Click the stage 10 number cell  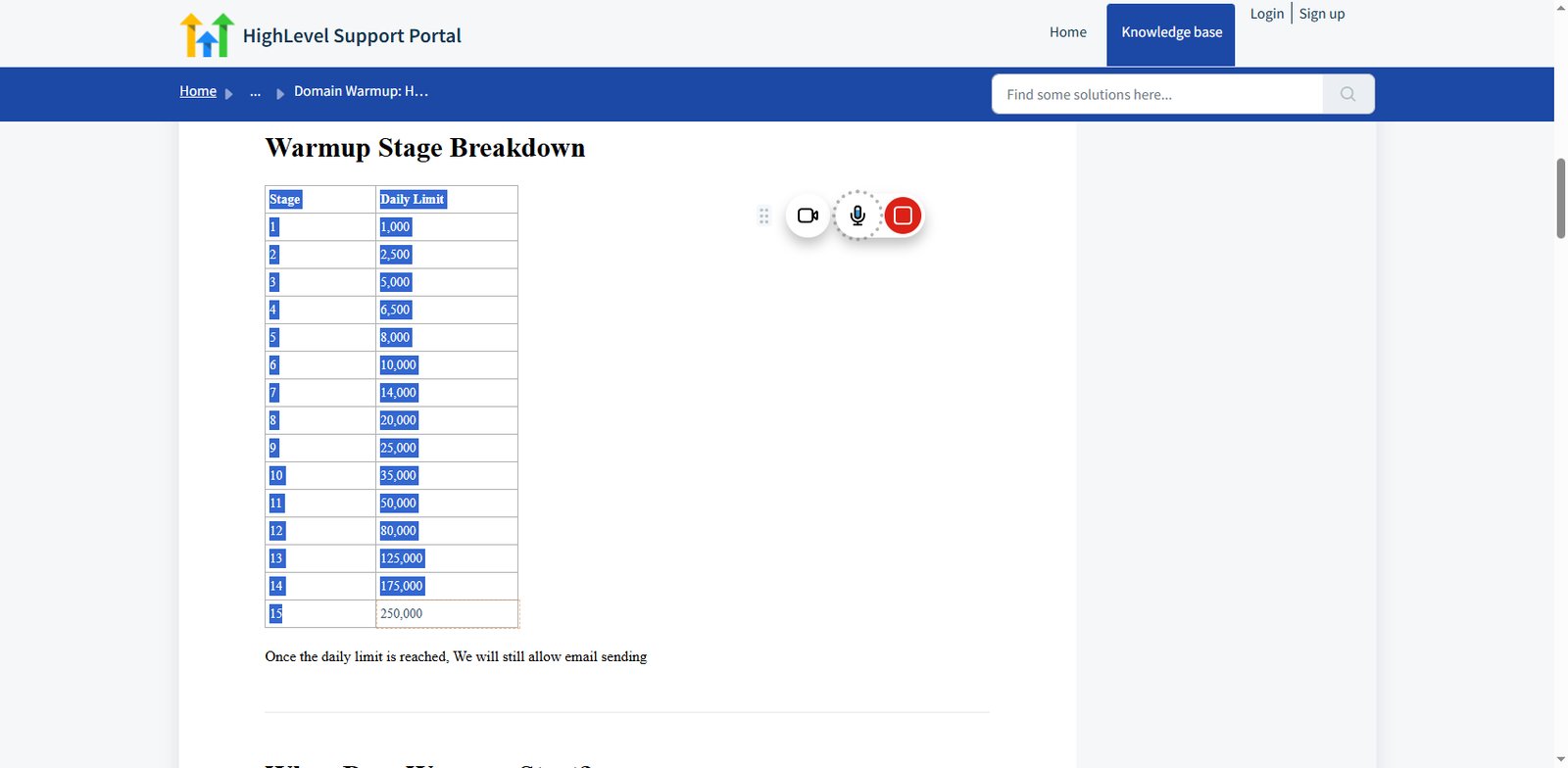pos(320,475)
